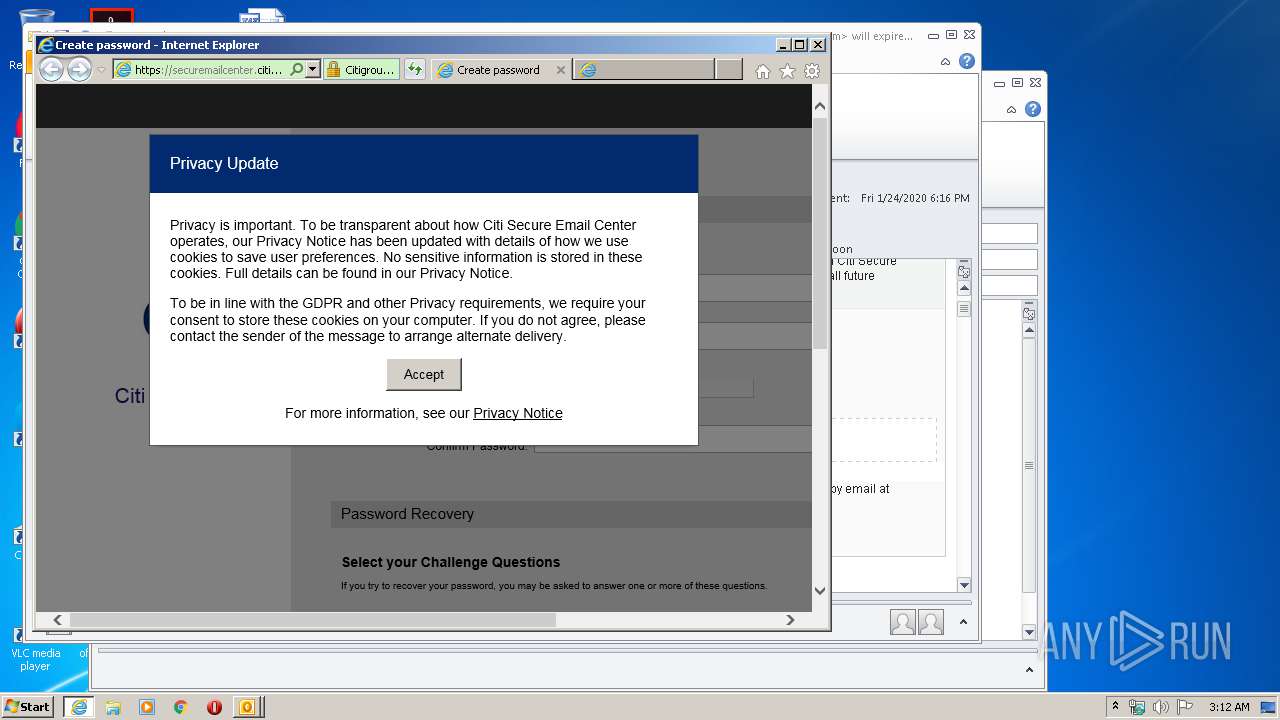Click the second contact photo in people pane

point(931,622)
